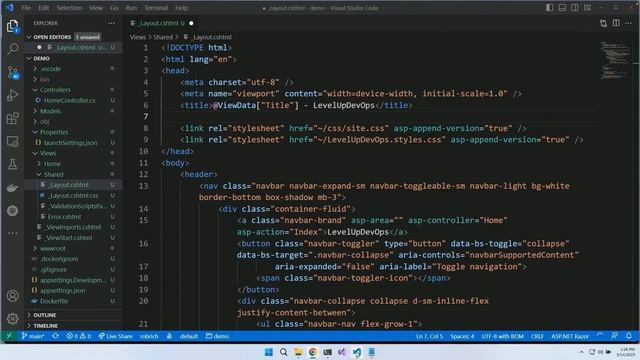
Task: Open the Source Control view
Action: click(x=13, y=73)
